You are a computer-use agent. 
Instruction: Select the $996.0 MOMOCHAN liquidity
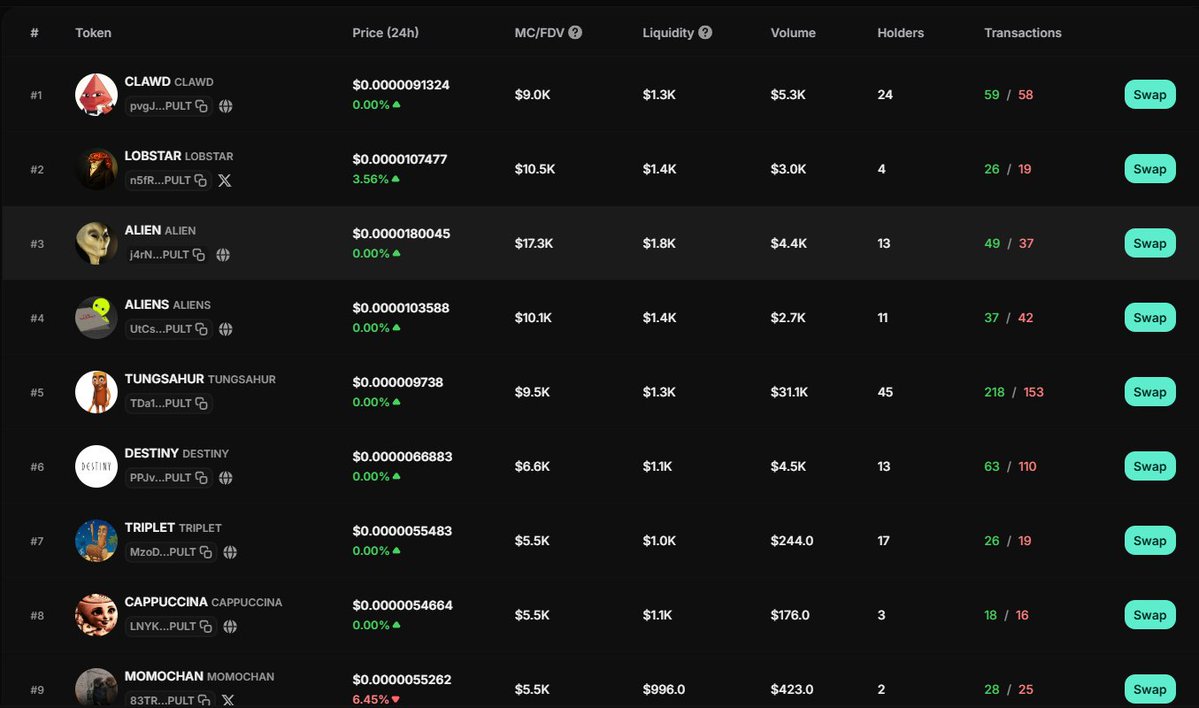pos(664,689)
